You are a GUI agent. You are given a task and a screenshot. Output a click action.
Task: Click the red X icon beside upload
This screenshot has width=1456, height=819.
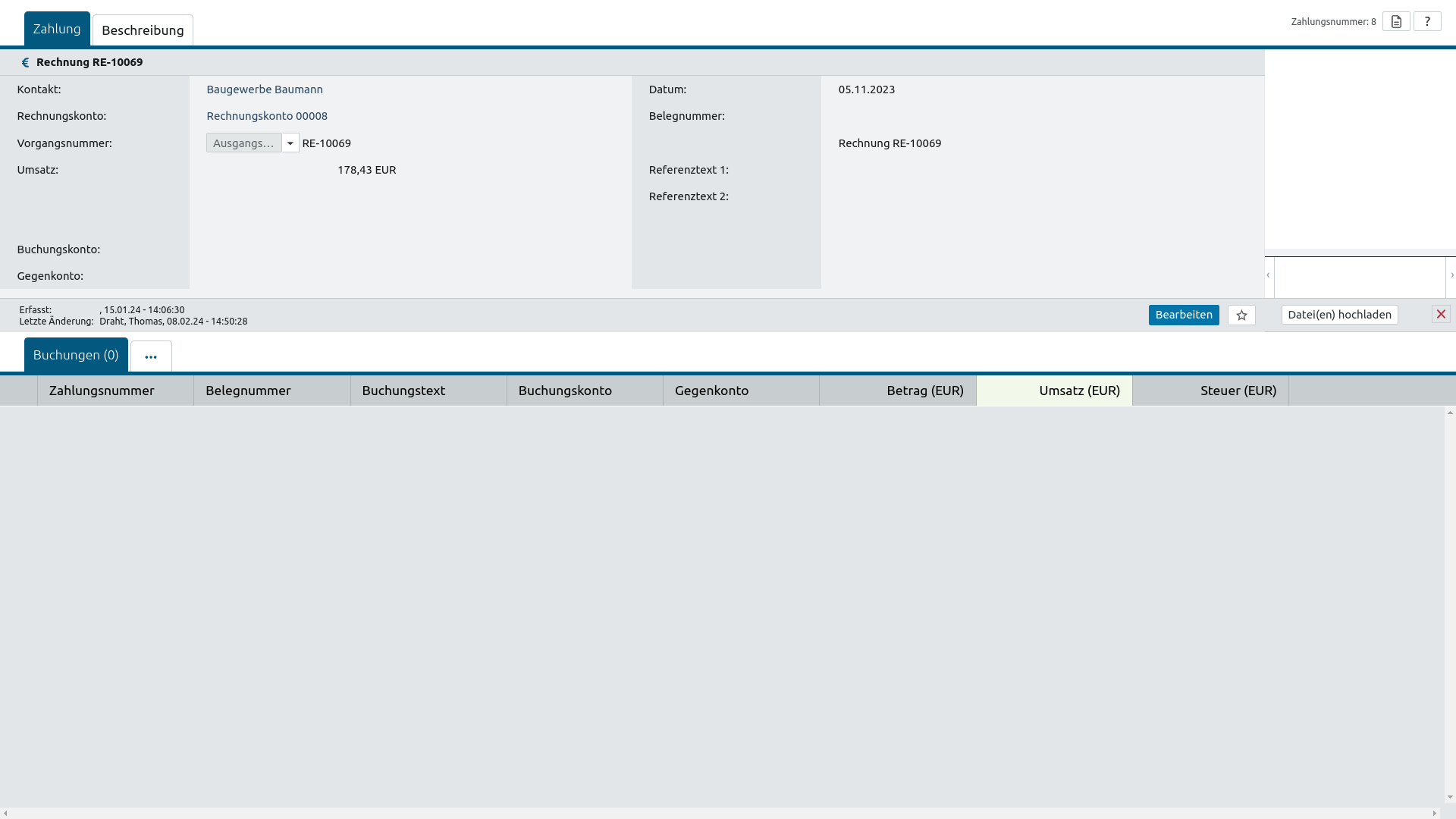1441,314
